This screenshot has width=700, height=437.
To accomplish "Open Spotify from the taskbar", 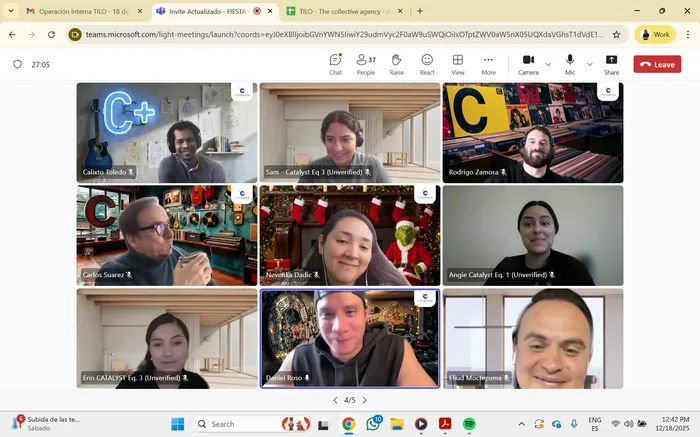I will (x=469, y=424).
